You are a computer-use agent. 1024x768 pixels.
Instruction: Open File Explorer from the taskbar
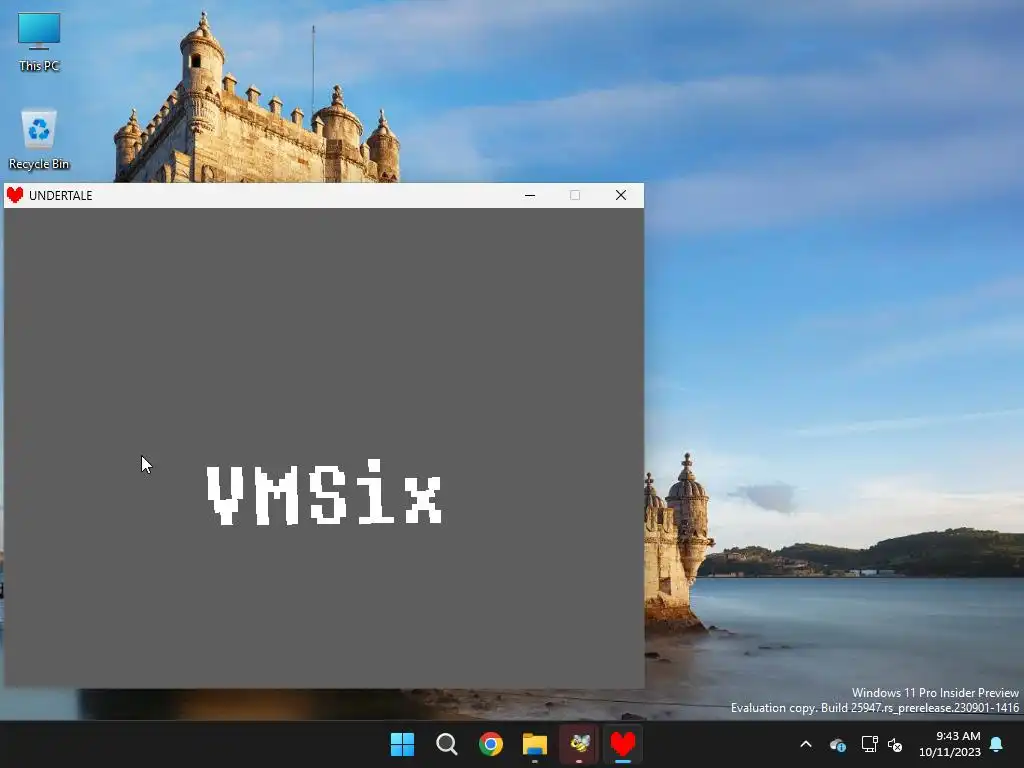point(535,744)
